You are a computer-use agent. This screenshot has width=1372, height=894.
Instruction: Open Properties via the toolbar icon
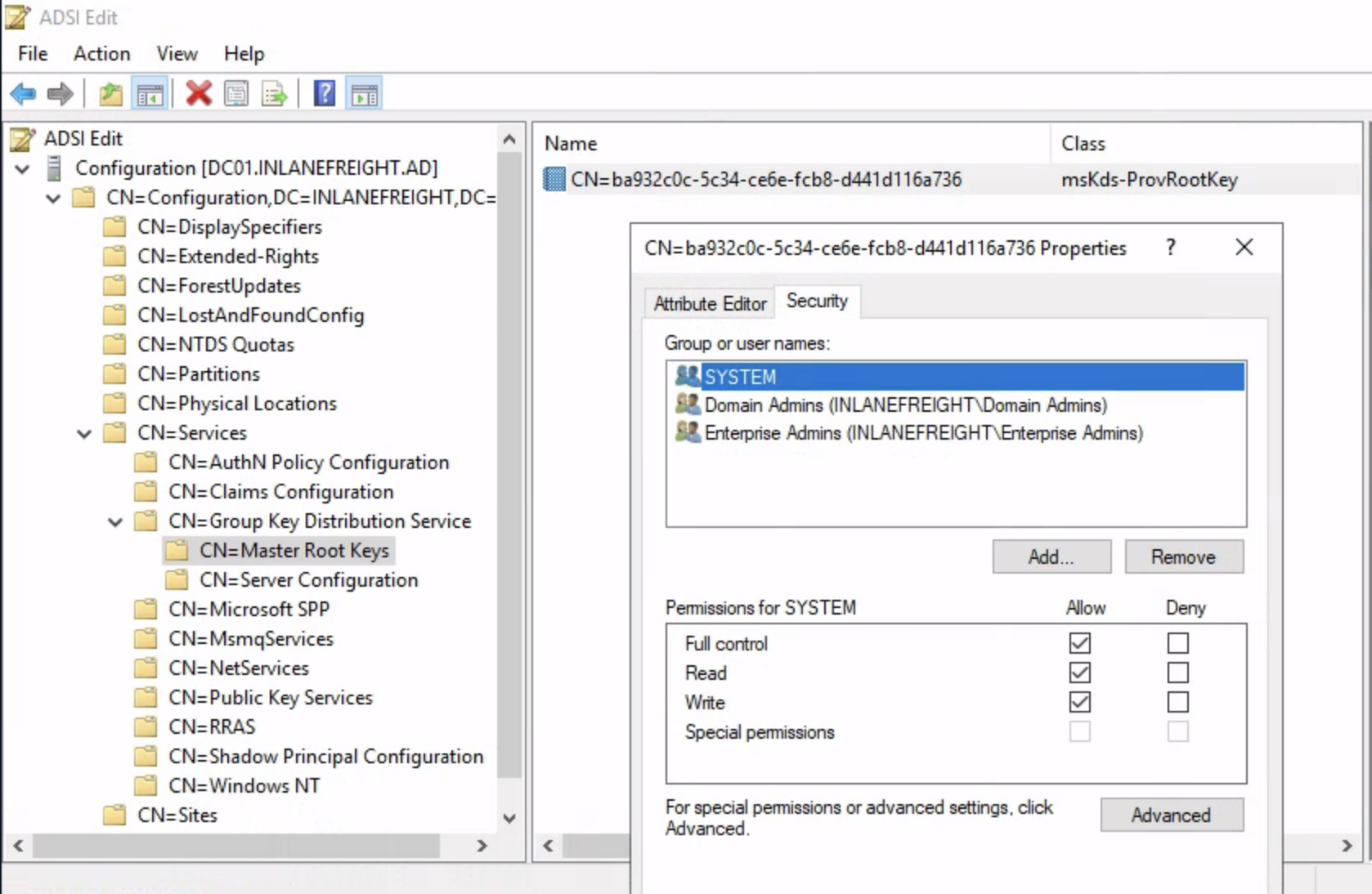236,94
